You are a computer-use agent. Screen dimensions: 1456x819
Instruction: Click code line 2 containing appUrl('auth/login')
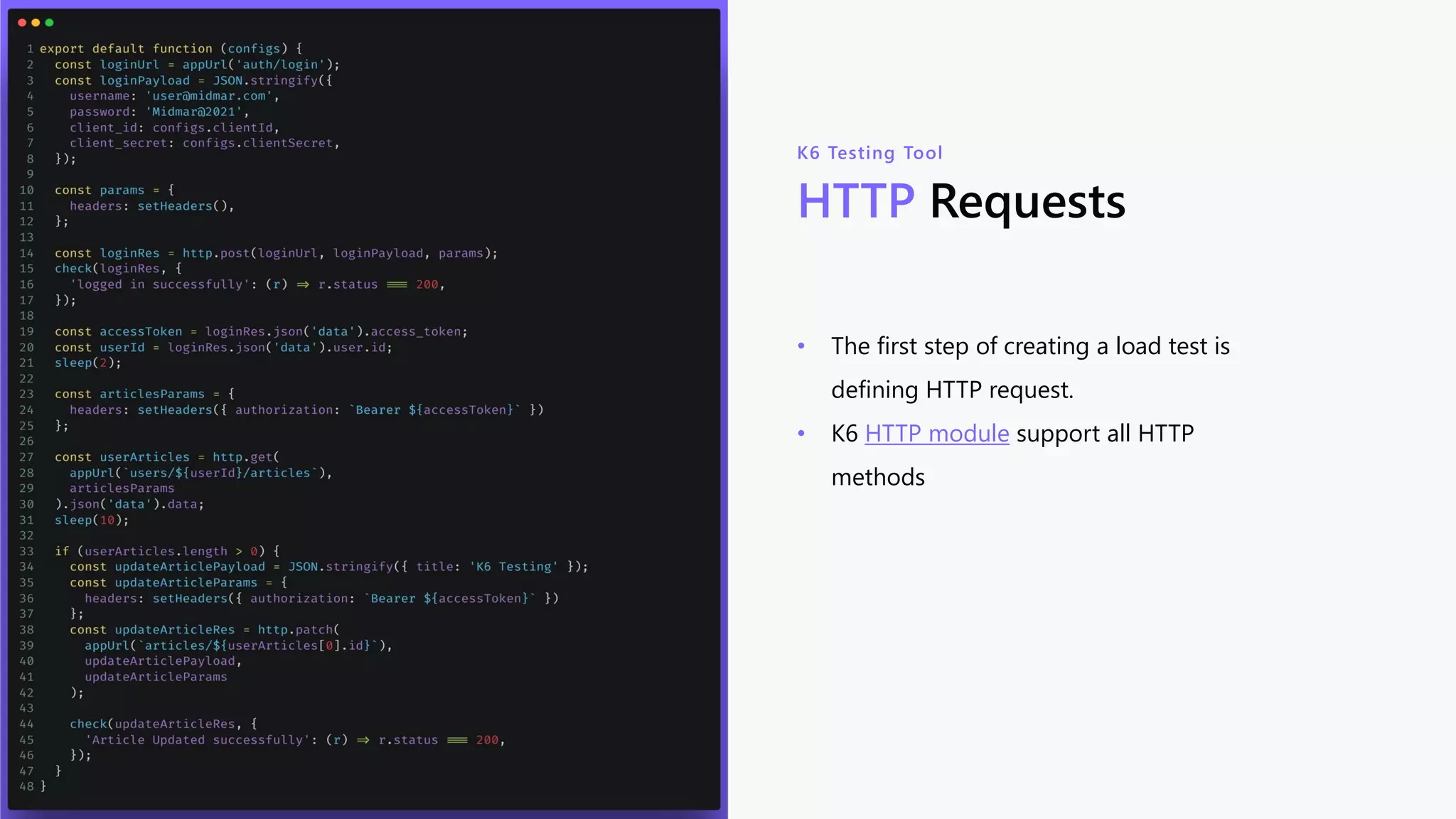click(197, 65)
